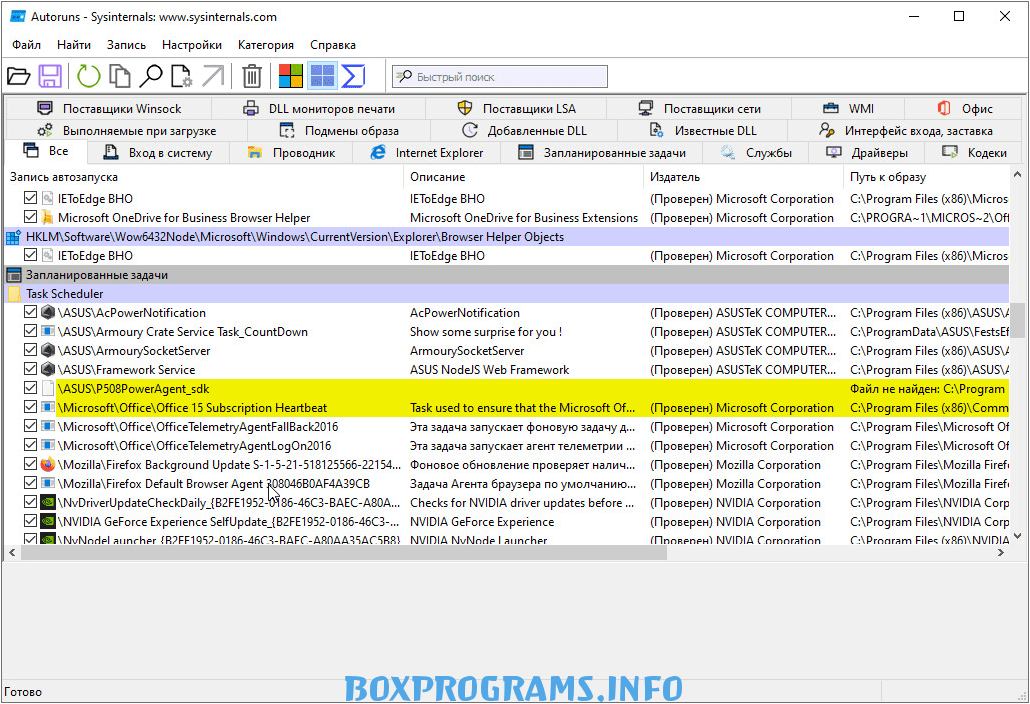The height and width of the screenshot is (704, 1030).
Task: Click the Open file toolbar icon
Action: coord(18,76)
